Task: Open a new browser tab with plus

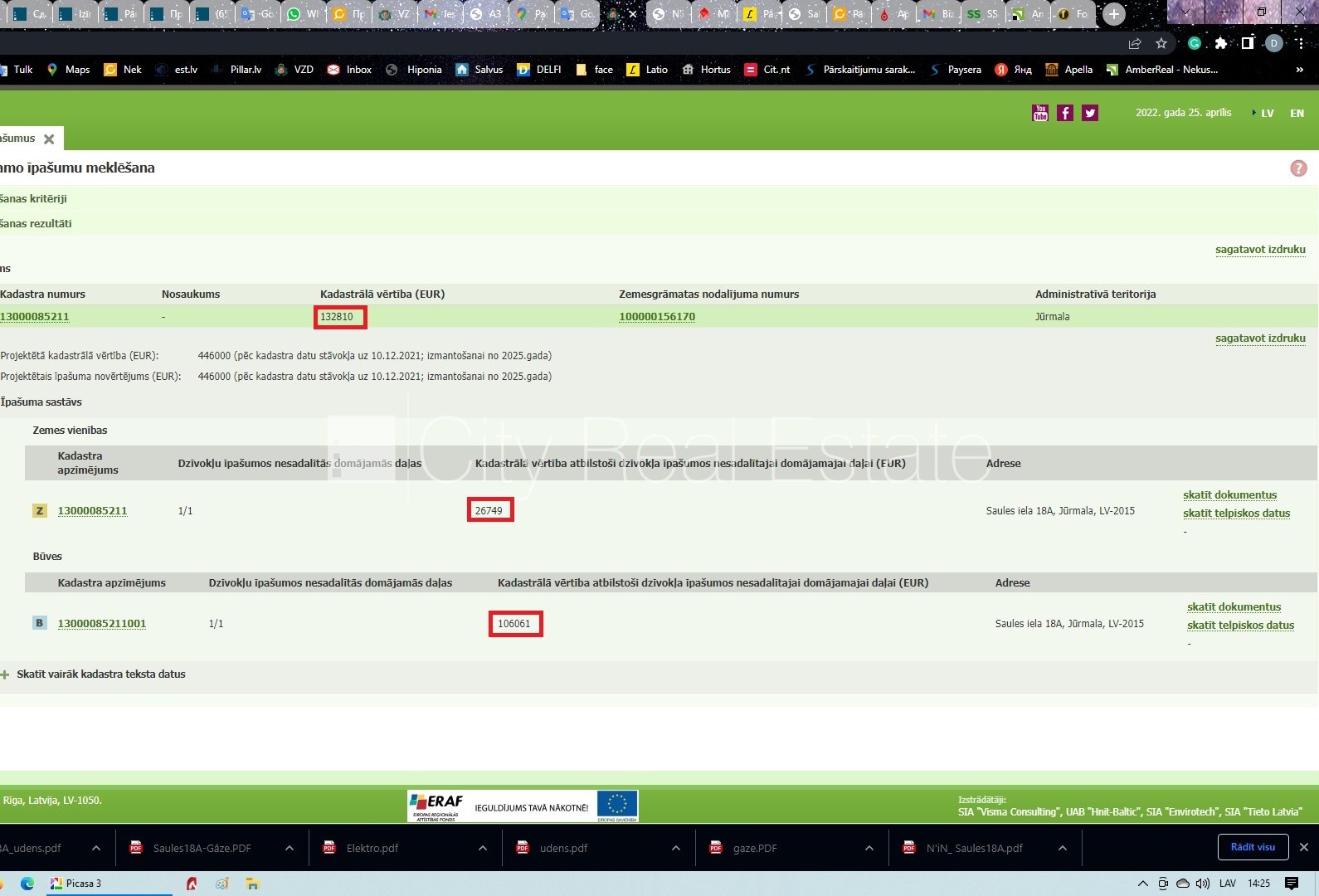Action: 1113,14
